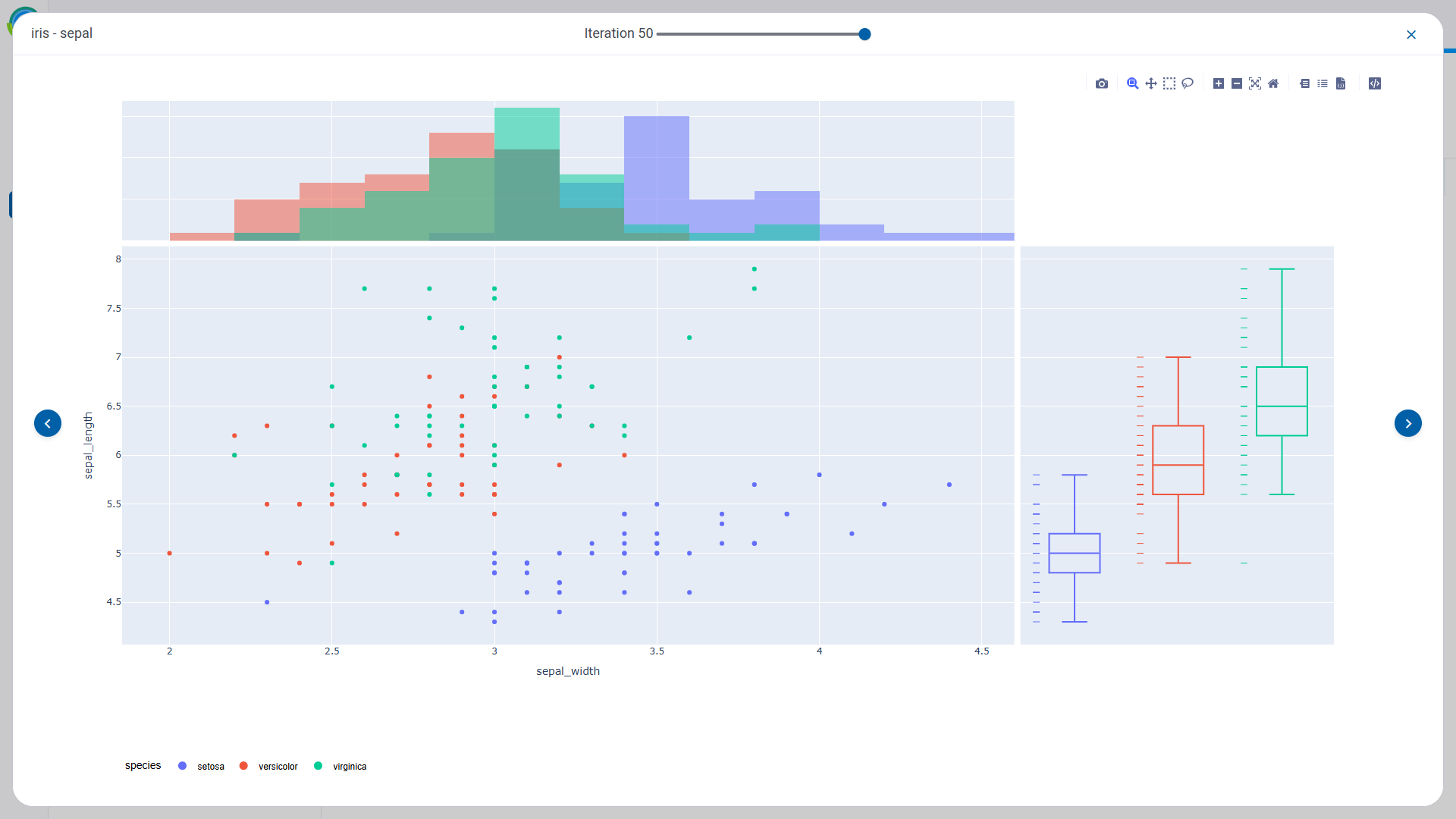Hide the versicolor series via the legend
1456x819 pixels.
click(x=268, y=766)
